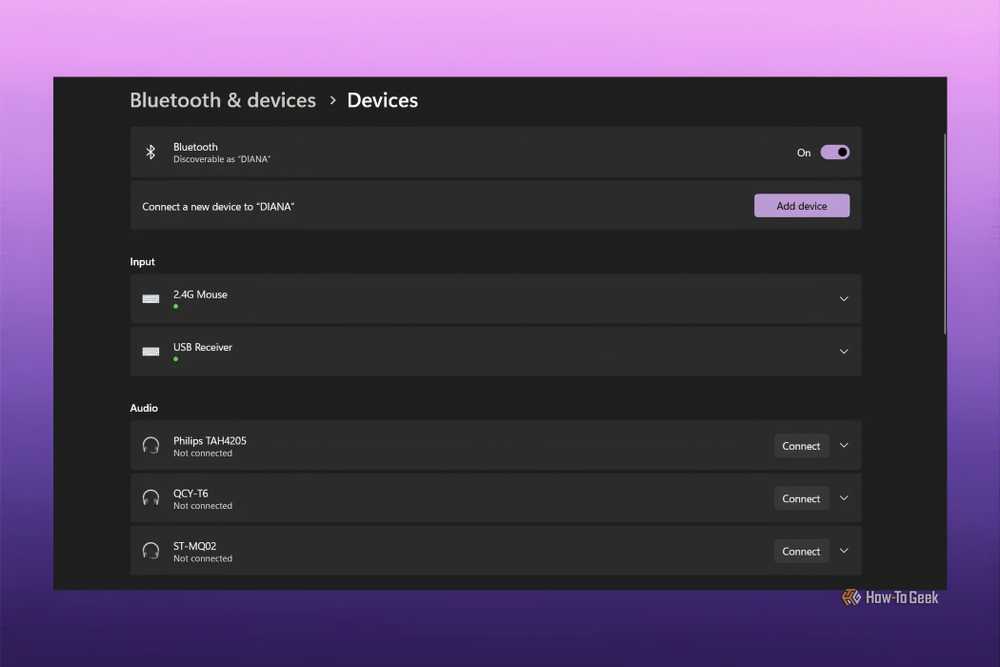Click the 'Discoverable as "DIANA"' text
This screenshot has height=667, width=1000.
coord(222,159)
